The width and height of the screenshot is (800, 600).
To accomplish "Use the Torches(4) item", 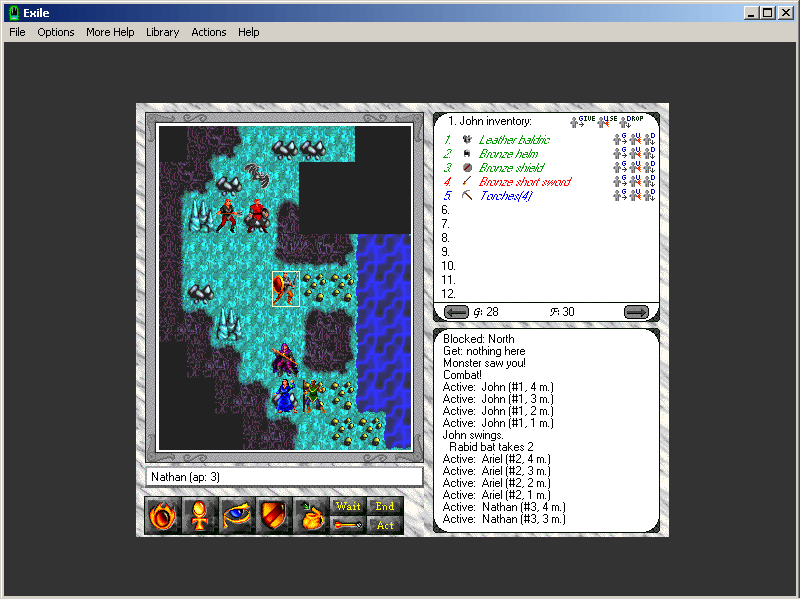I will point(635,195).
